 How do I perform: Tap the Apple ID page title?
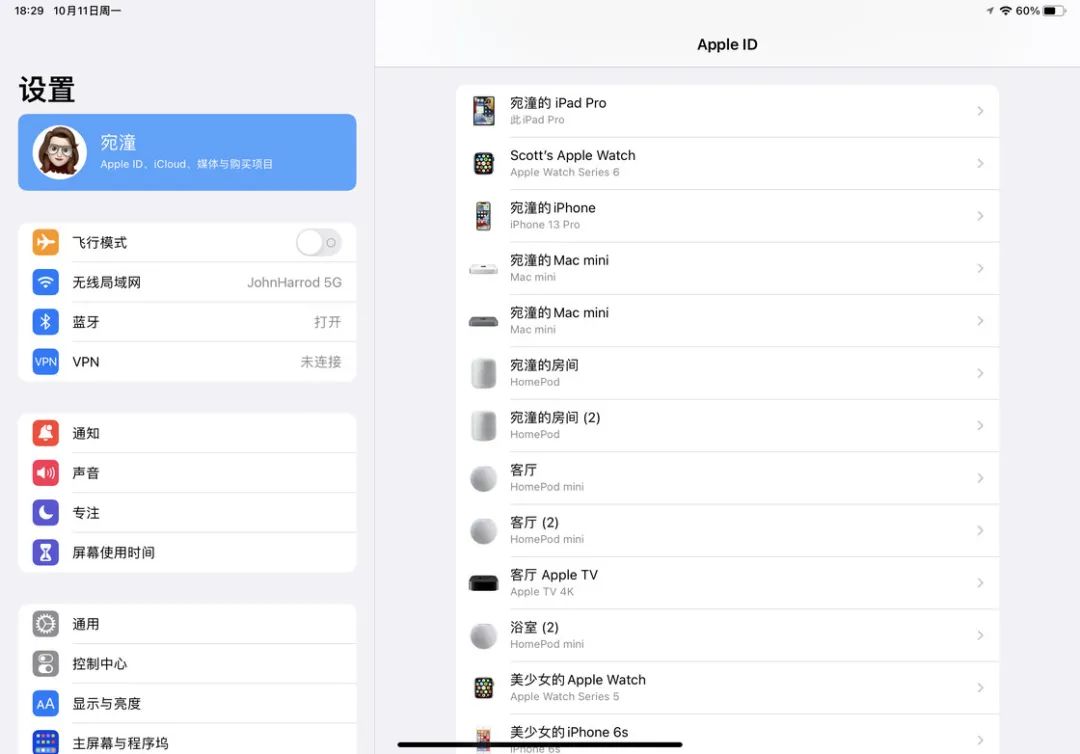tap(727, 45)
